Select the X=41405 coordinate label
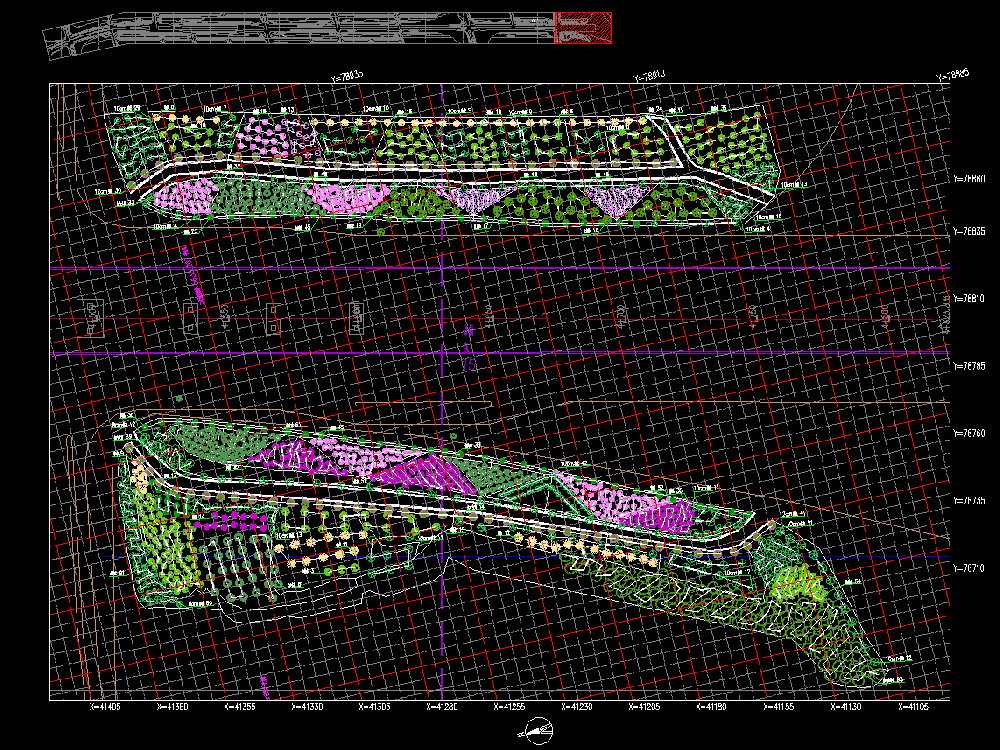The image size is (1000, 750). (105, 707)
